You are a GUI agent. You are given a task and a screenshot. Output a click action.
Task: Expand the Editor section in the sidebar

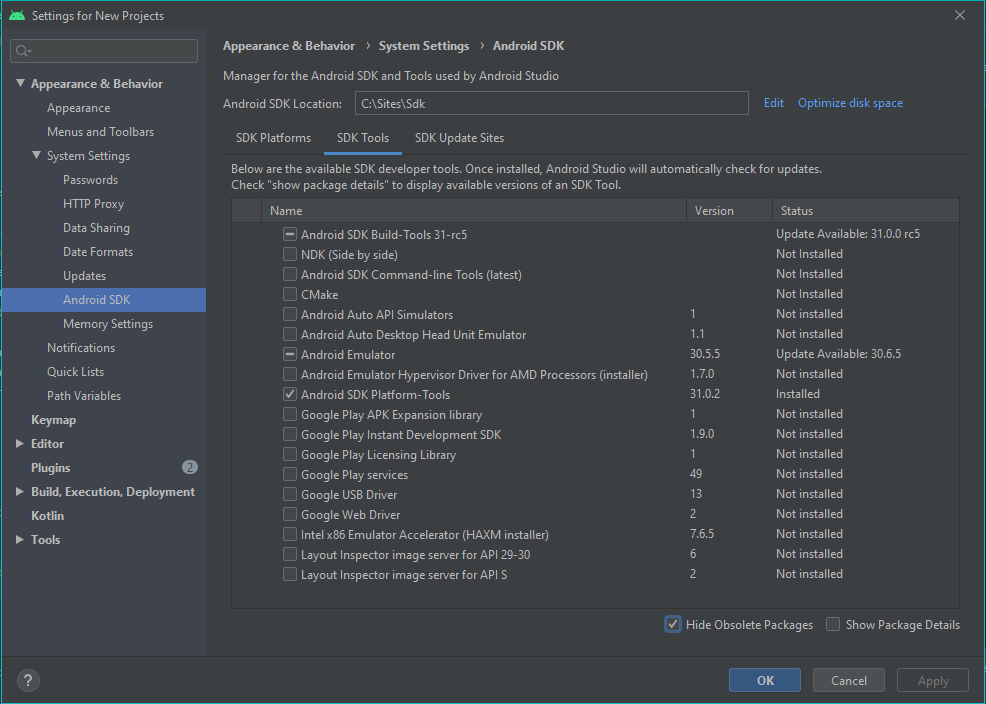coord(17,443)
